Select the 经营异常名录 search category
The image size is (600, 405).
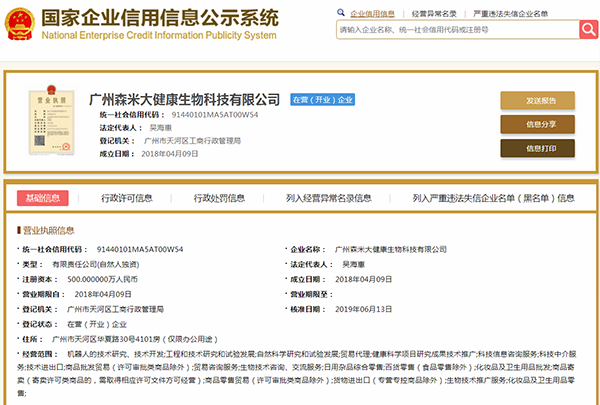(x=434, y=14)
